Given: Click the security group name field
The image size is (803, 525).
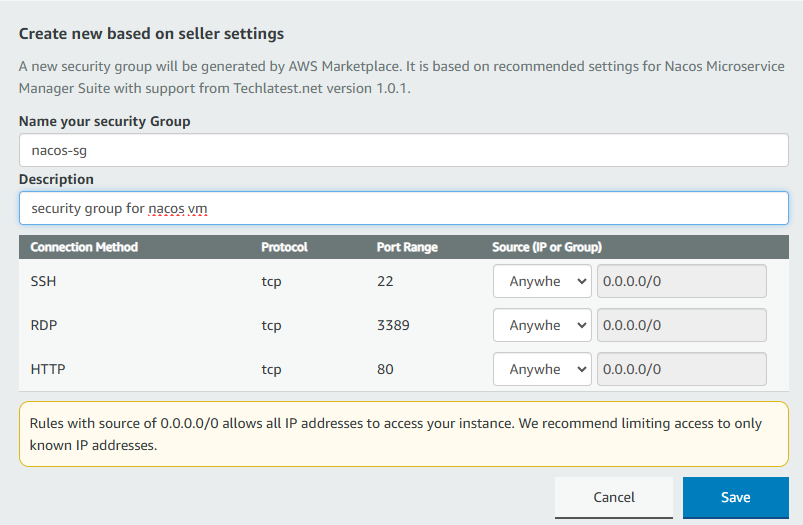Looking at the screenshot, I should [404, 150].
